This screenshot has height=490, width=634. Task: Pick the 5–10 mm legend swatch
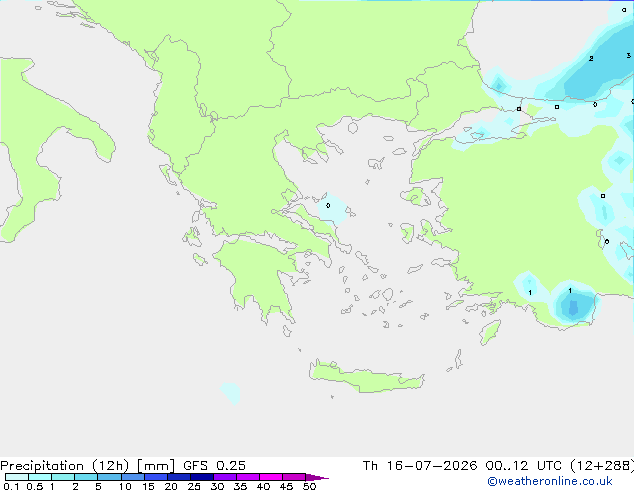point(110,477)
